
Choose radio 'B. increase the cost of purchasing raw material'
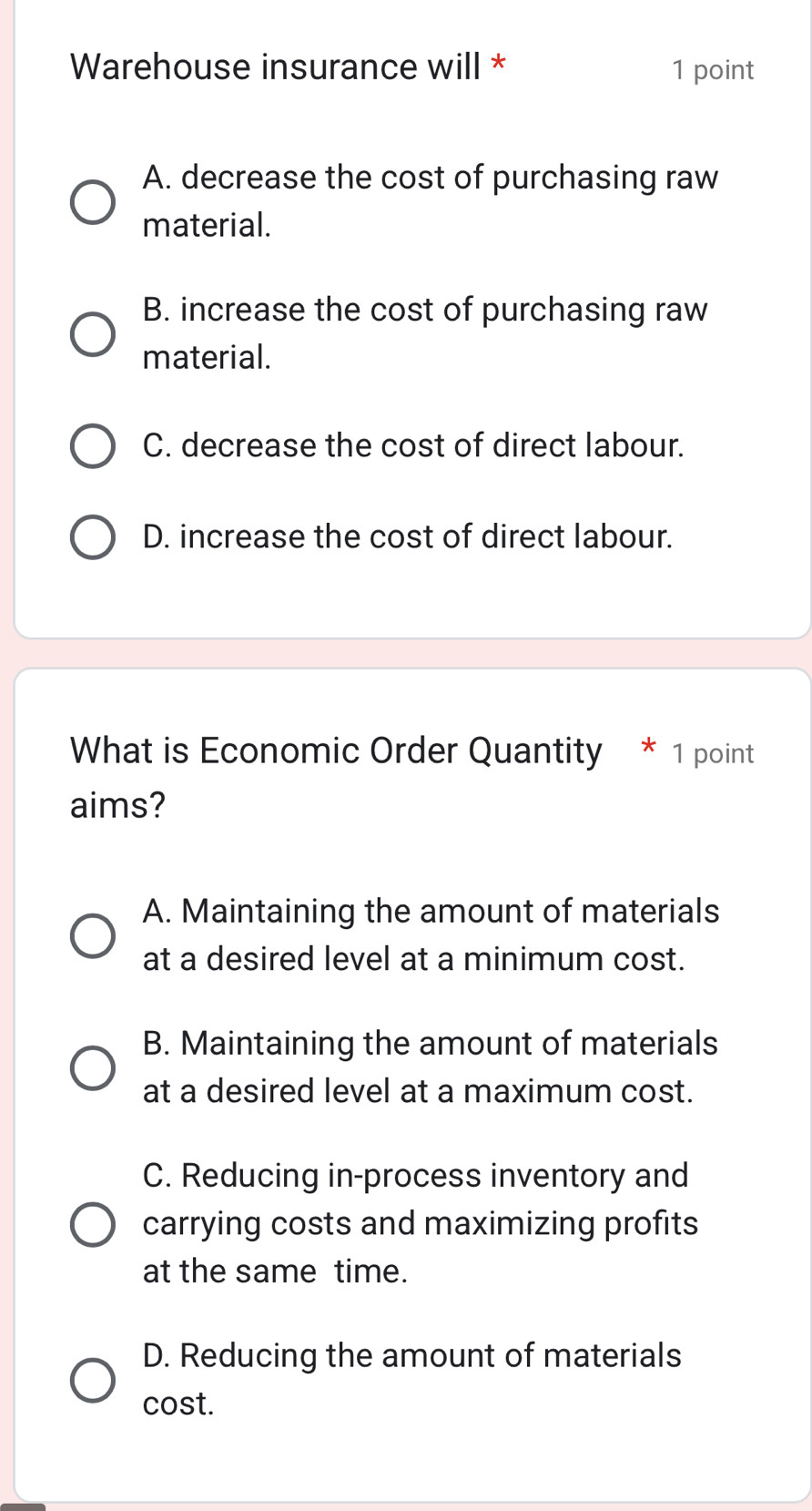coord(93,334)
